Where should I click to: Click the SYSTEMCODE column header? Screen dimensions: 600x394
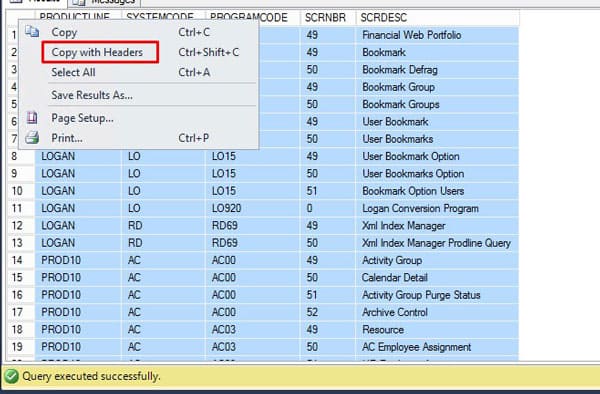pos(160,17)
